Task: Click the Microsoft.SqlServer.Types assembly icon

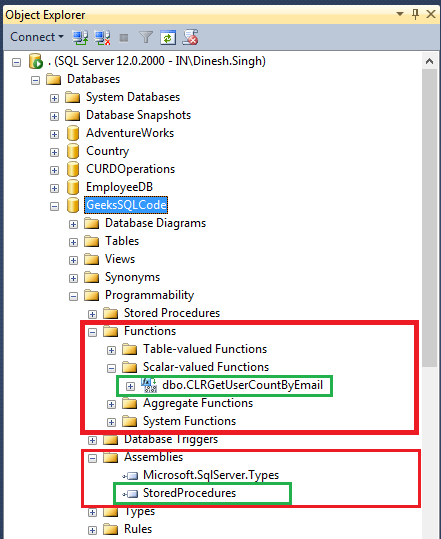Action: (130, 476)
